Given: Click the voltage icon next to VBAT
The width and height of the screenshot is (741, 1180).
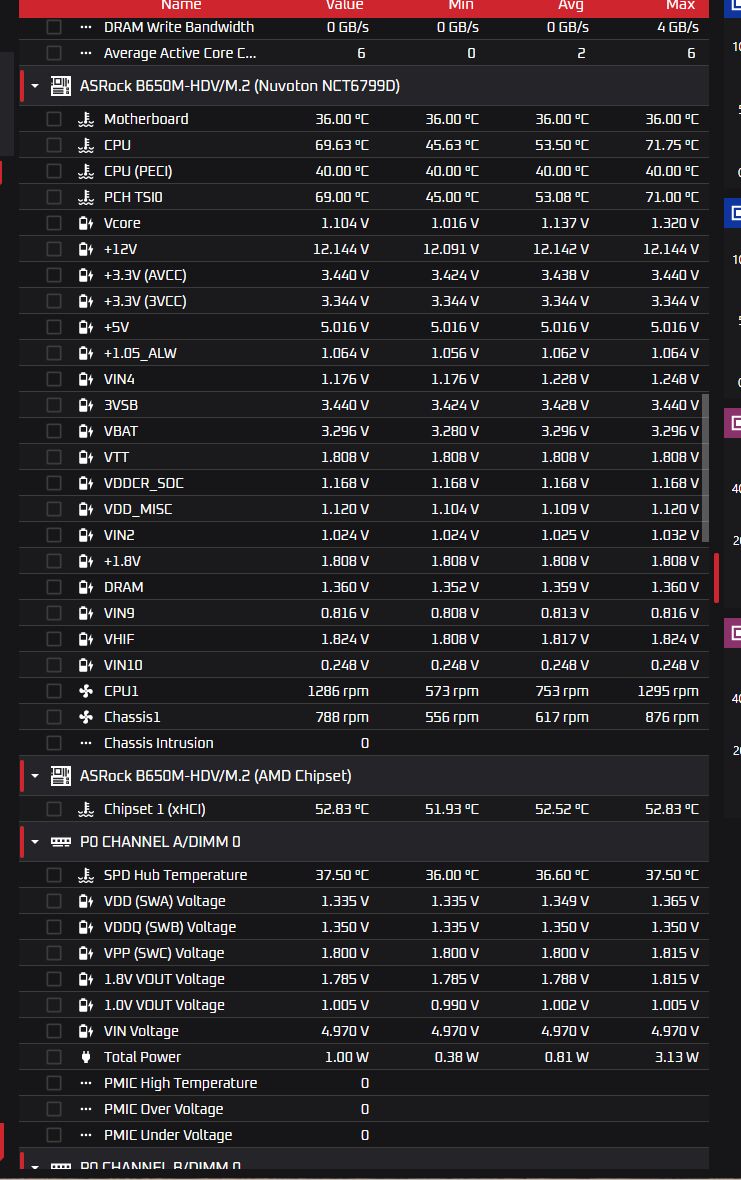Looking at the screenshot, I should [x=86, y=431].
